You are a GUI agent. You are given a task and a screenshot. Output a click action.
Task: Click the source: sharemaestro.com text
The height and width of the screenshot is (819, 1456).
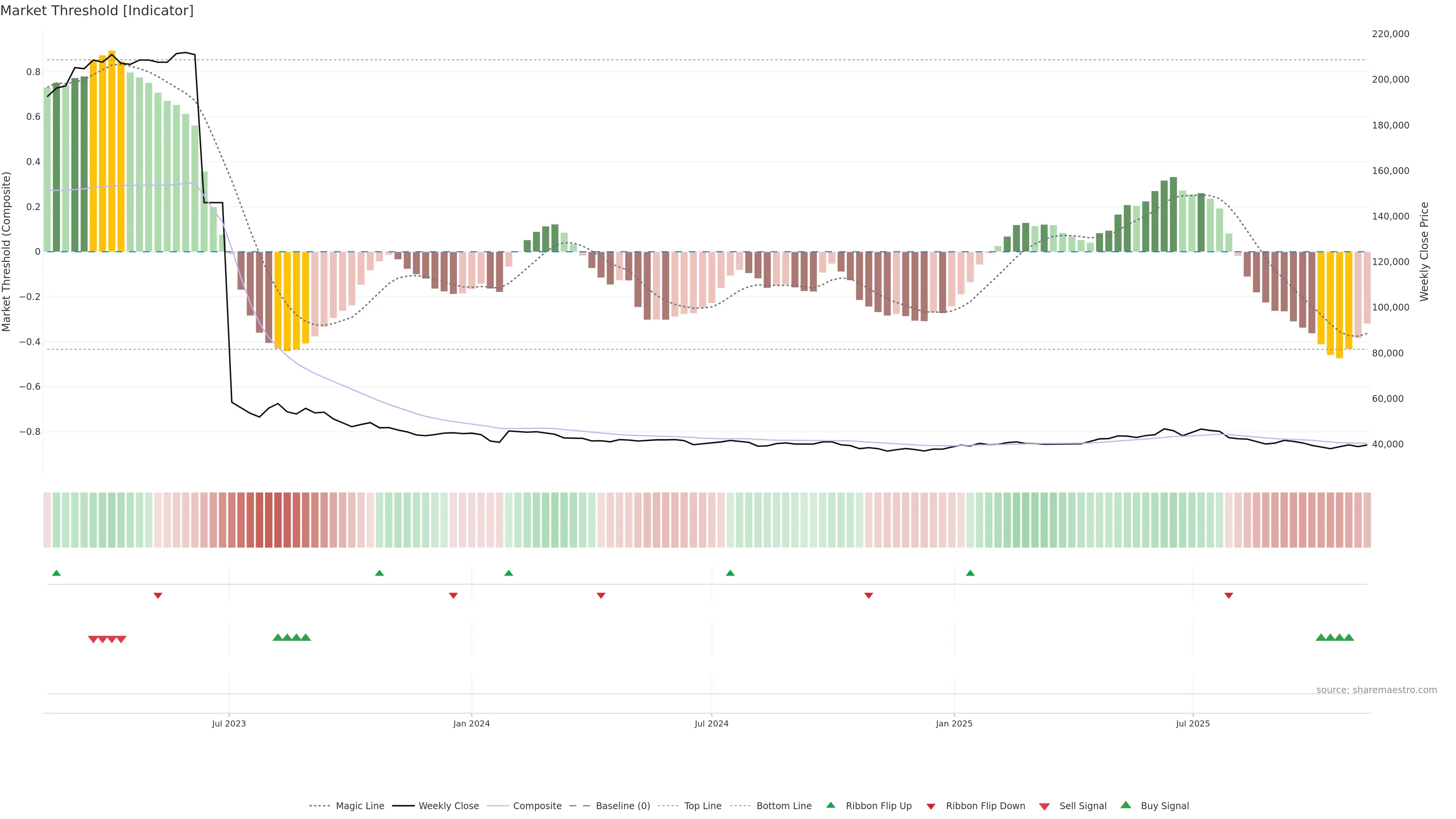tap(1376, 690)
